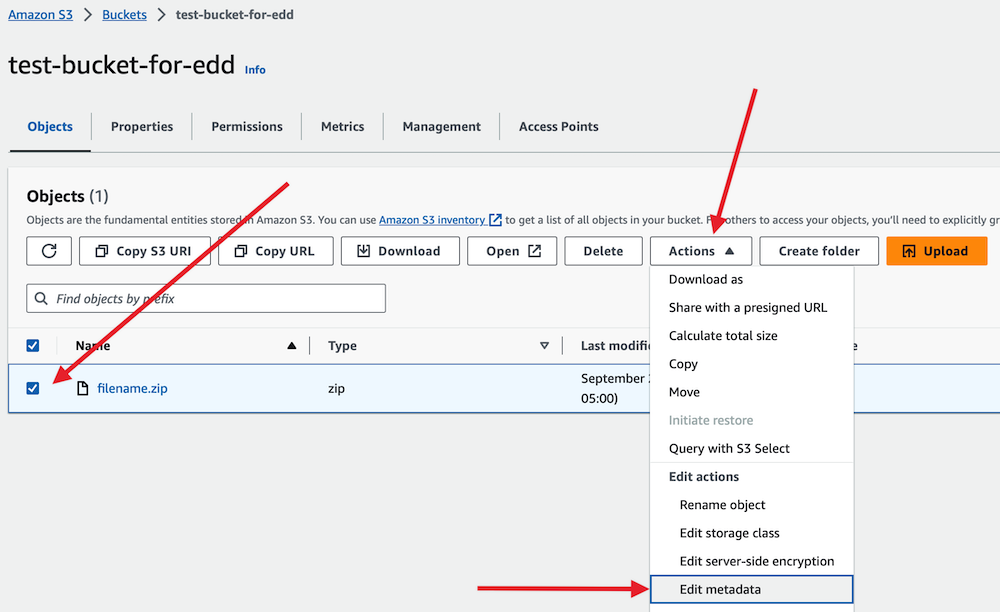Collapse the Actions dropdown menu

700,251
